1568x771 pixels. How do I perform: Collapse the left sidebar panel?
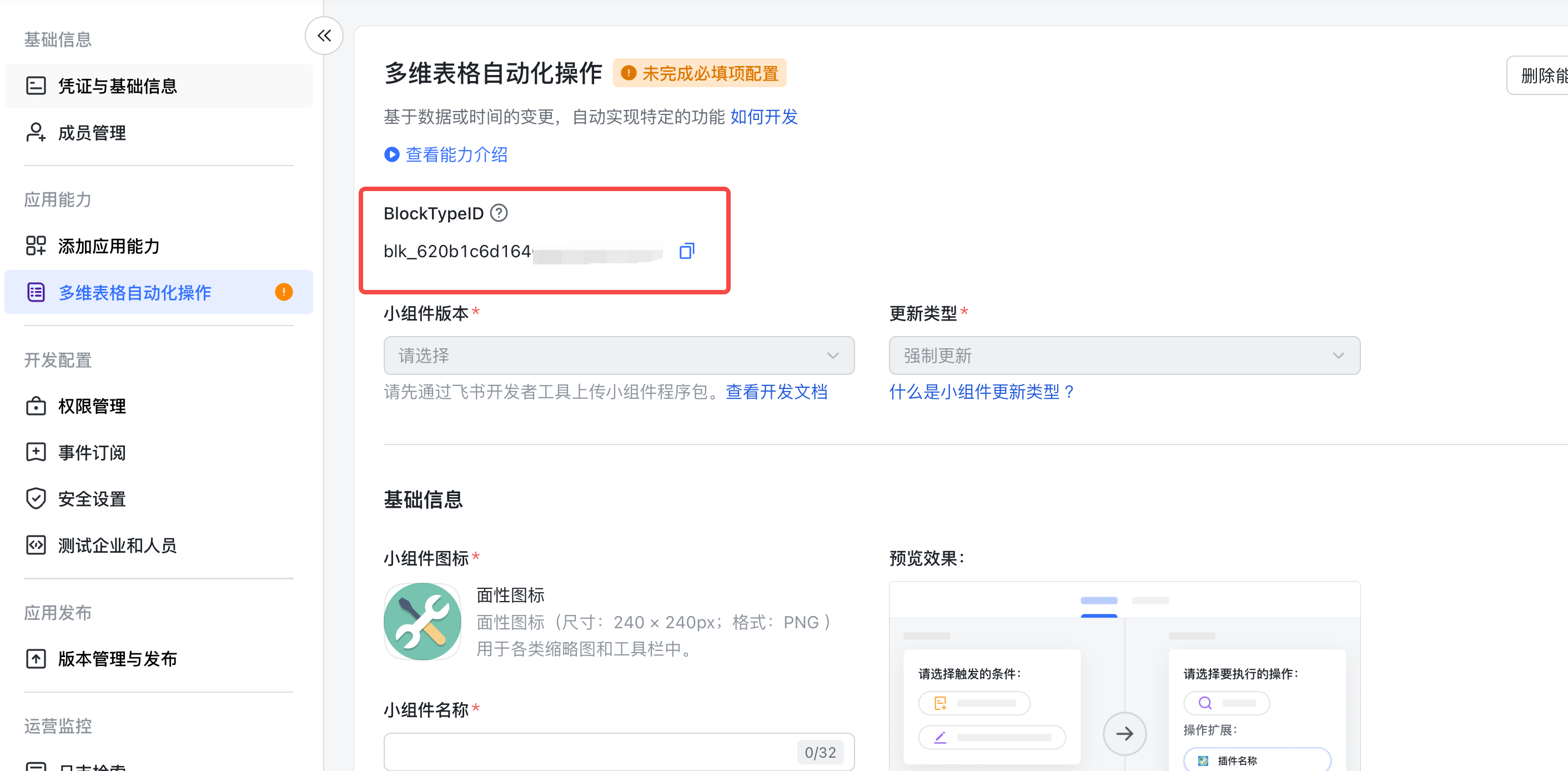click(x=323, y=36)
